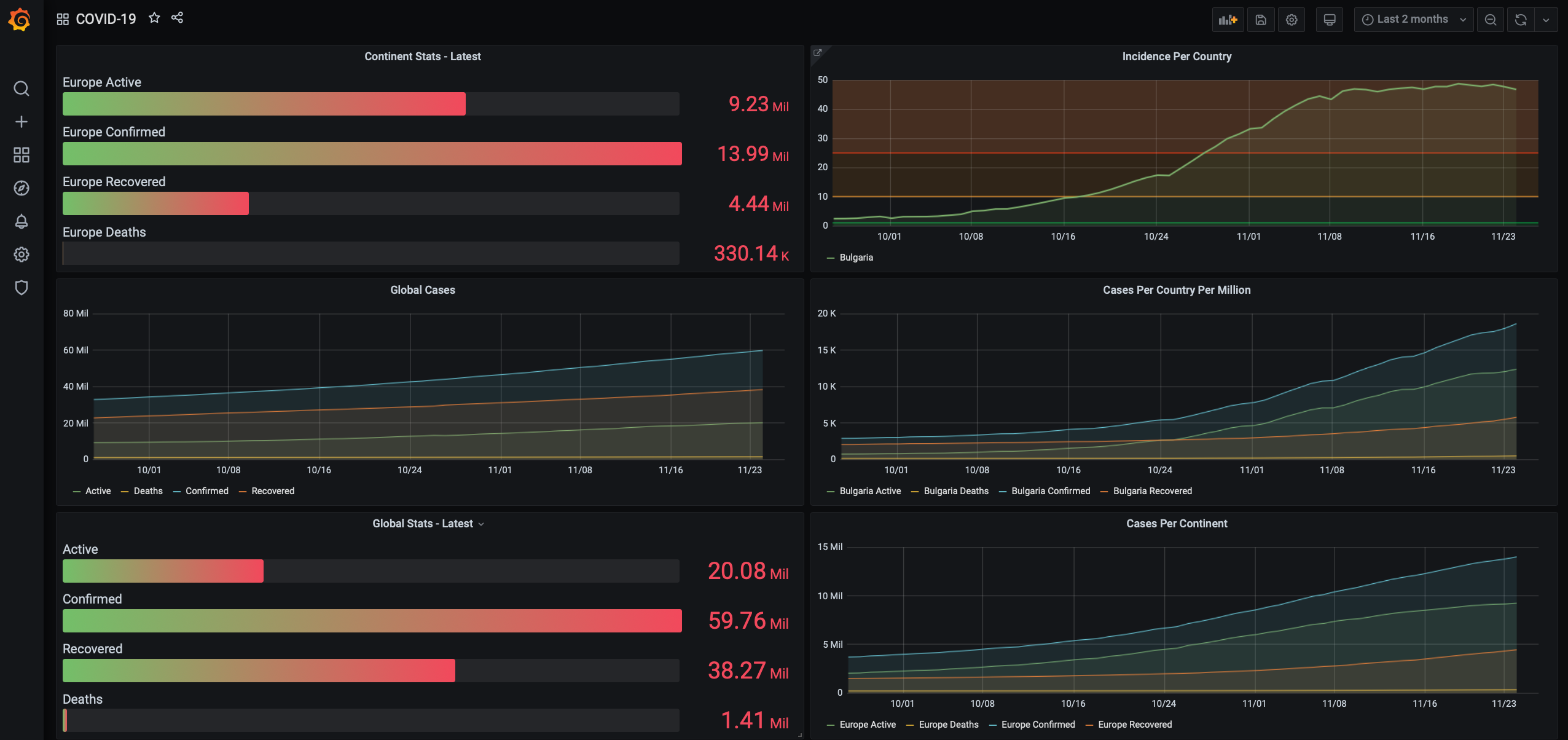This screenshot has height=740, width=1568.
Task: Open the Explore compass icon
Action: click(22, 188)
